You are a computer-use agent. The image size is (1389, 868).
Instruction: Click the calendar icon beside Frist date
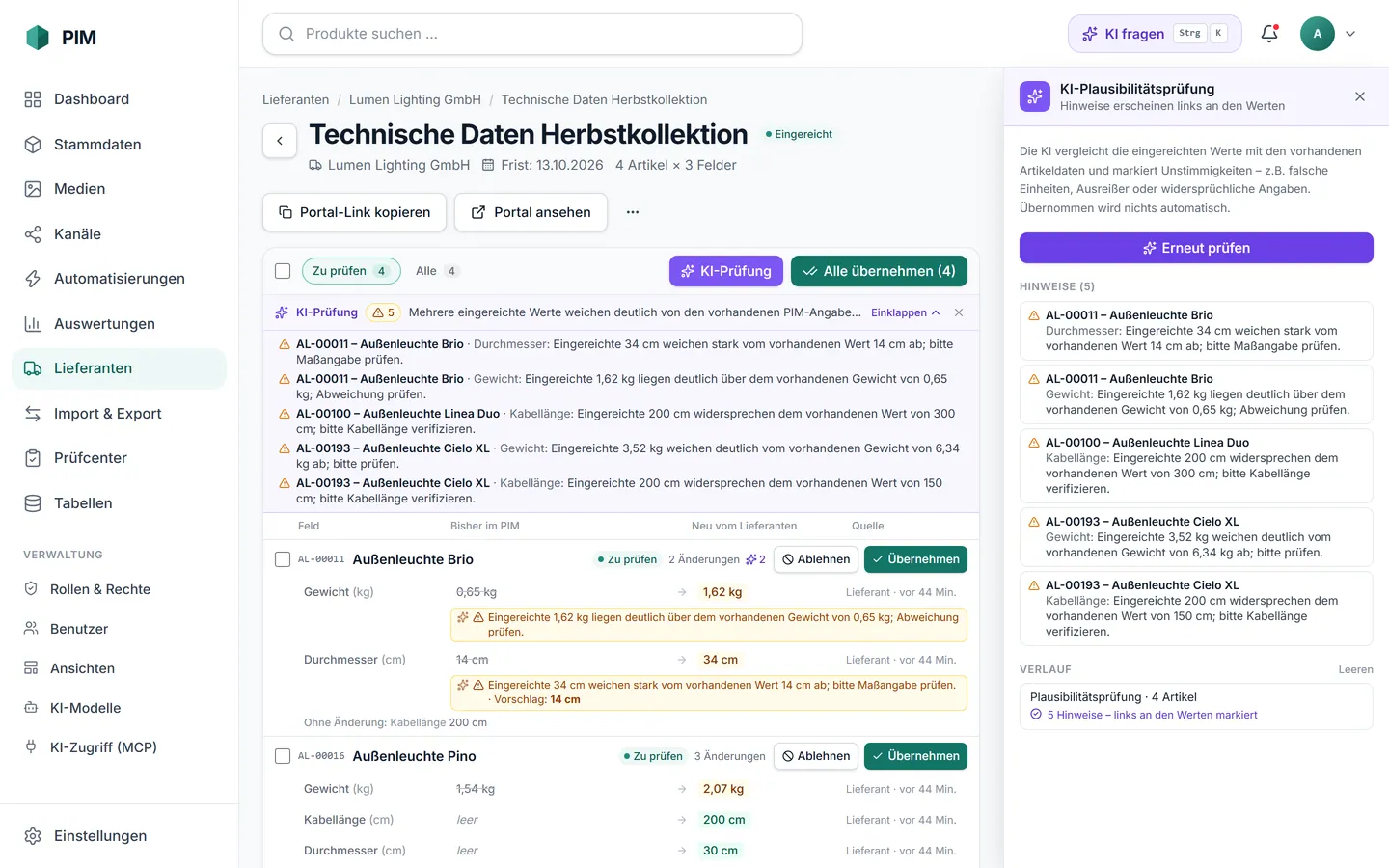[x=488, y=165]
